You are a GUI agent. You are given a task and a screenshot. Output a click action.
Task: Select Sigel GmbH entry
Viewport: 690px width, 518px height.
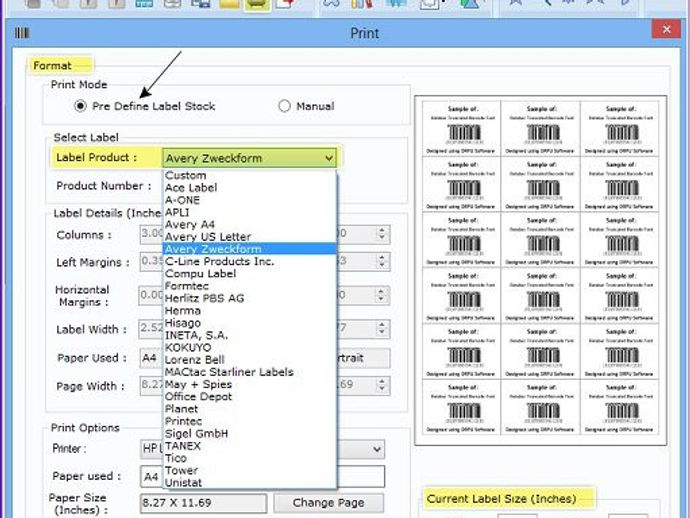tap(250, 434)
